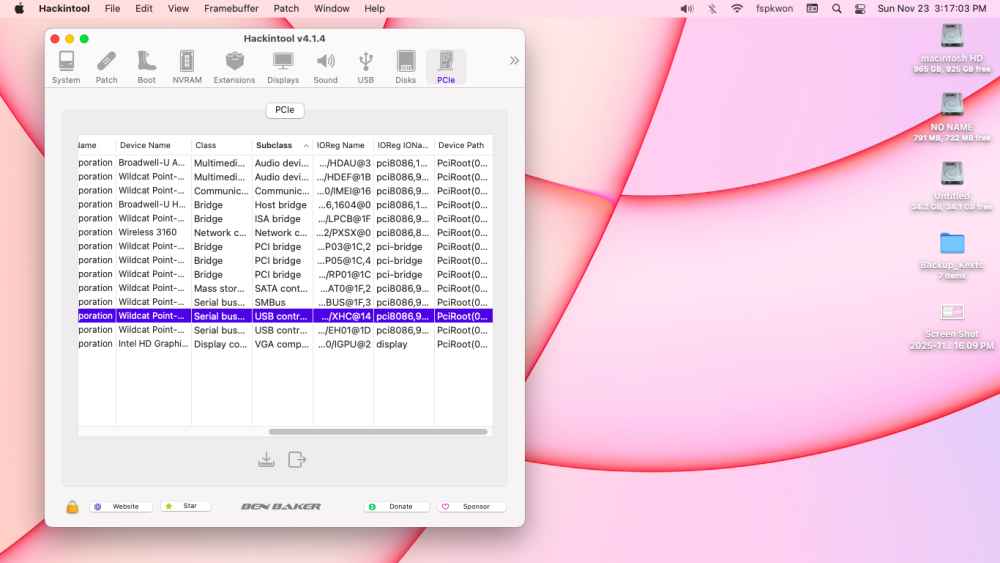Open the Patch menu in menu bar
Viewport: 1000px width, 563px height.
pyautogui.click(x=286, y=8)
